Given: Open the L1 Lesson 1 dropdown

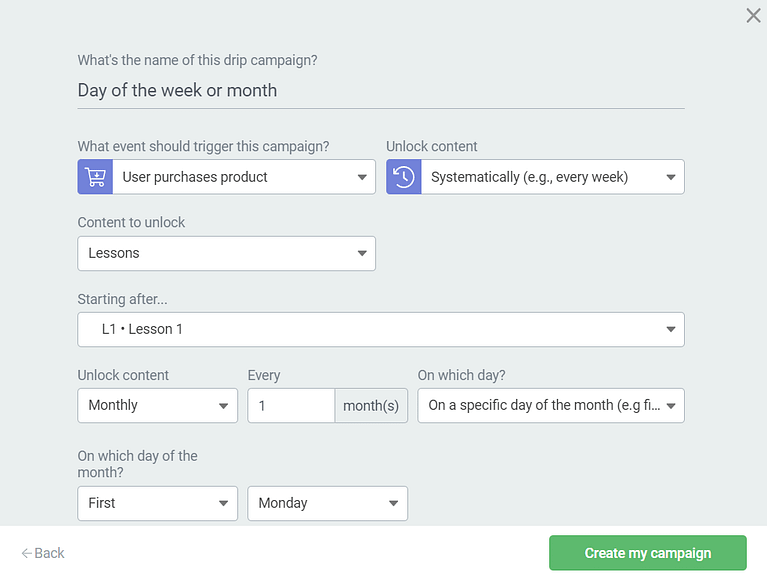Looking at the screenshot, I should (380, 329).
